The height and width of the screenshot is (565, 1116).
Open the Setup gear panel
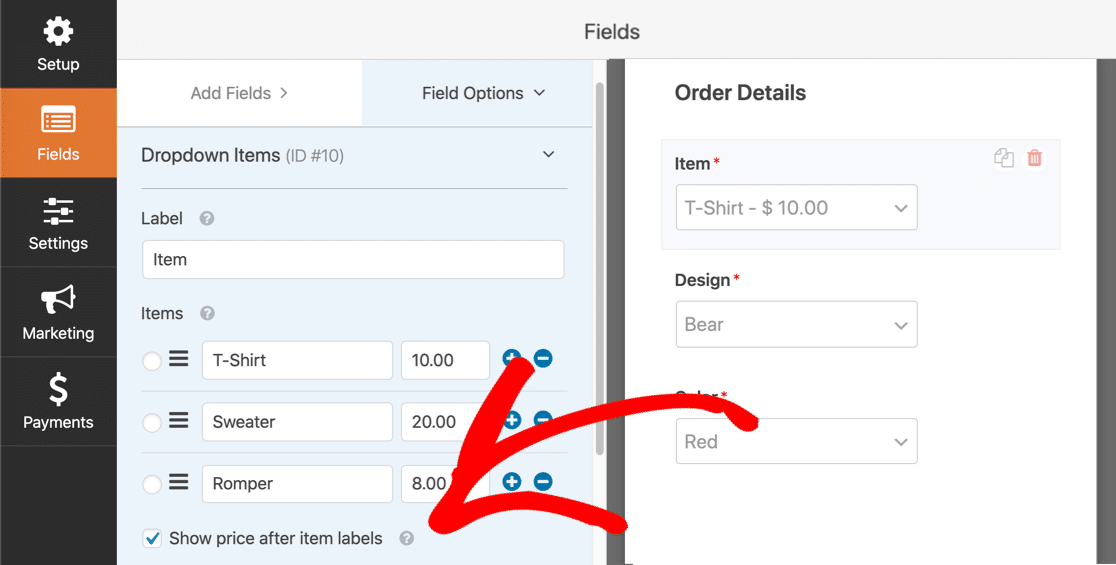[x=58, y=44]
